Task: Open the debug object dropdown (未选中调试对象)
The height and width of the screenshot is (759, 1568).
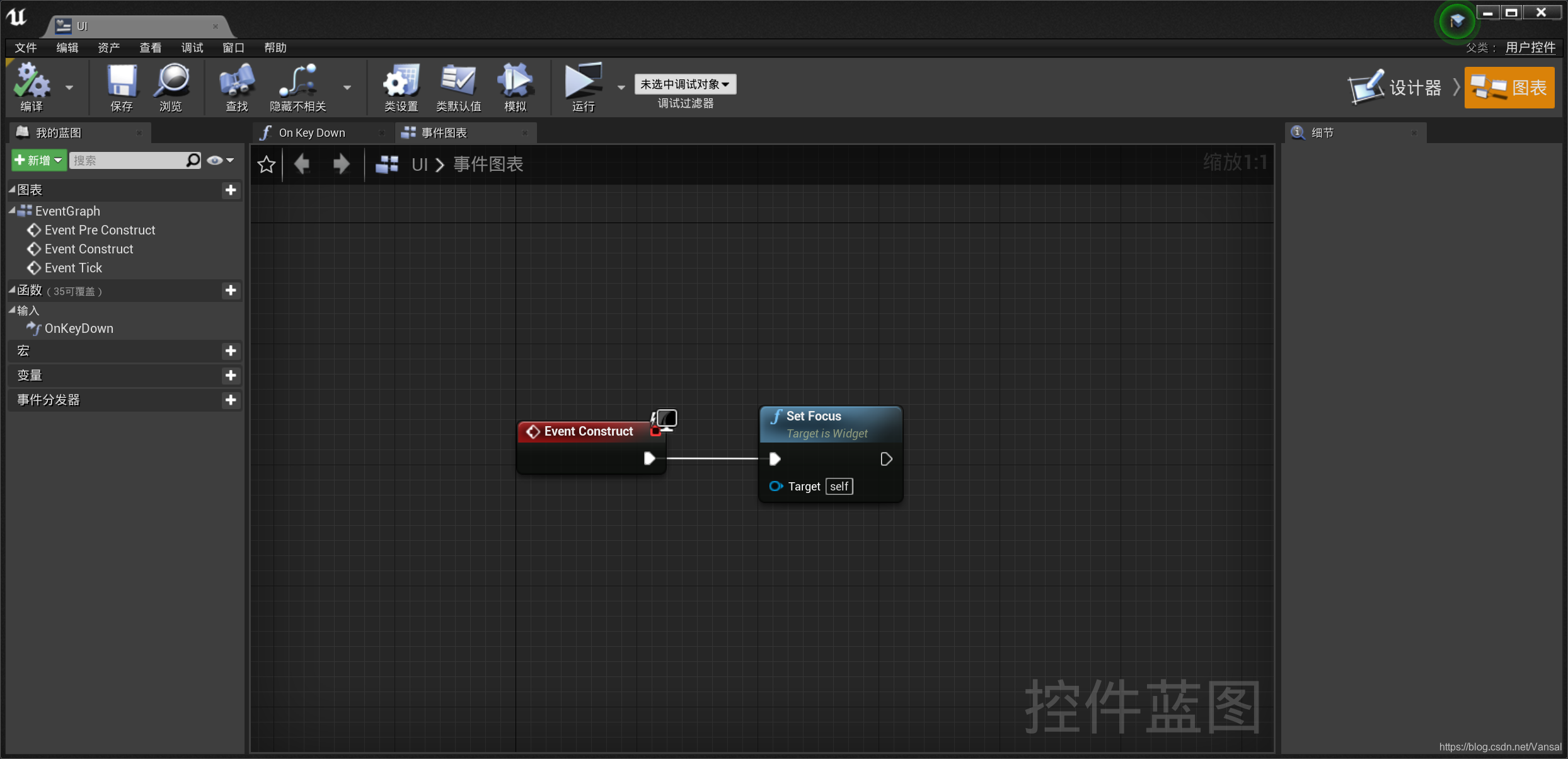Action: pyautogui.click(x=685, y=84)
